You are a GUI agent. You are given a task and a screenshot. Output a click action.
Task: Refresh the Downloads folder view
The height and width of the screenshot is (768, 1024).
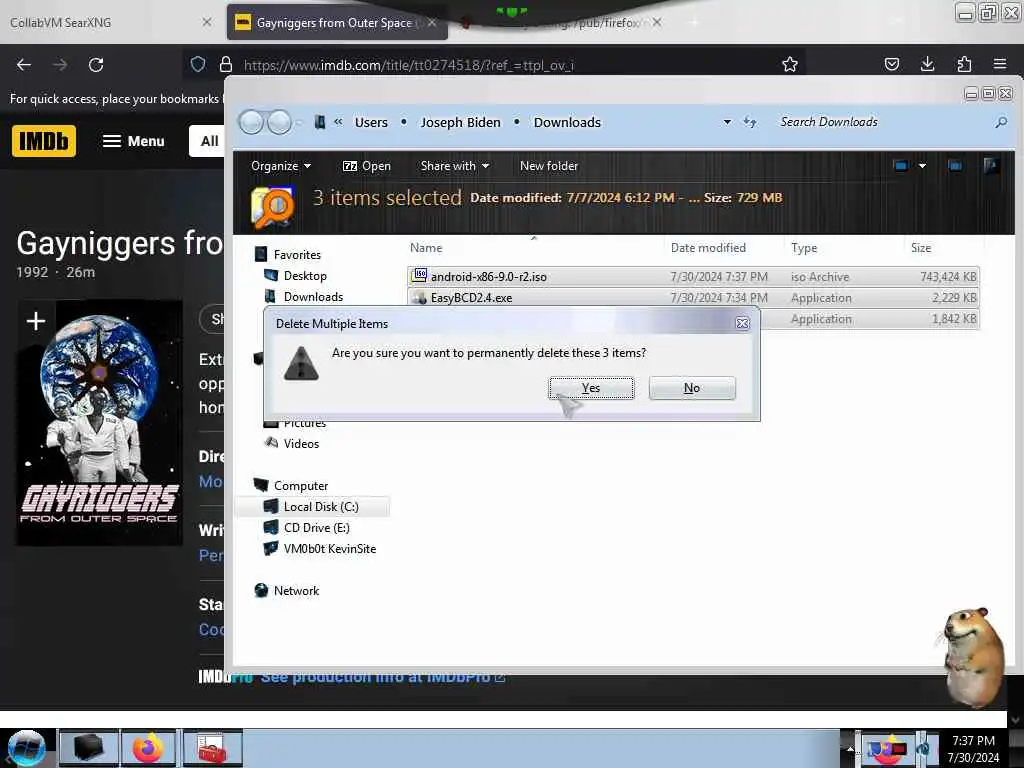(x=750, y=122)
